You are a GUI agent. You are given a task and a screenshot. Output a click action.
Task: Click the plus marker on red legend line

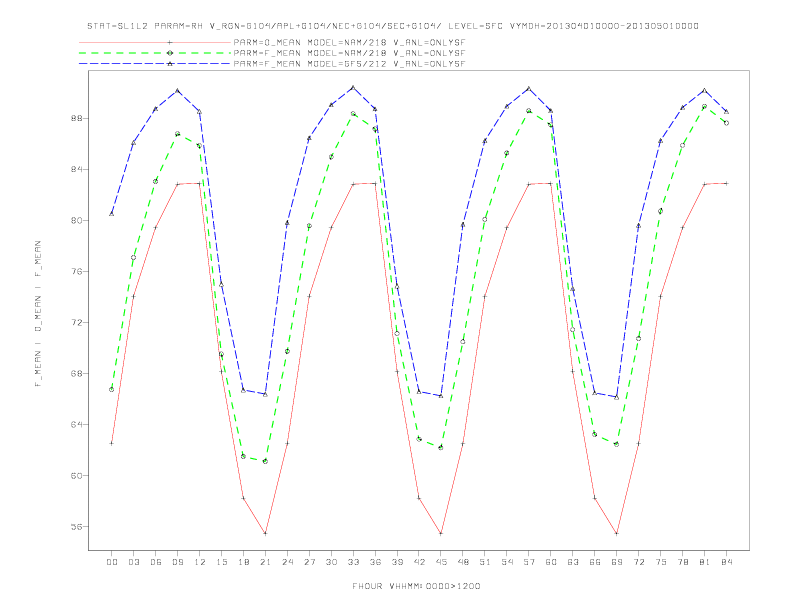pos(170,42)
